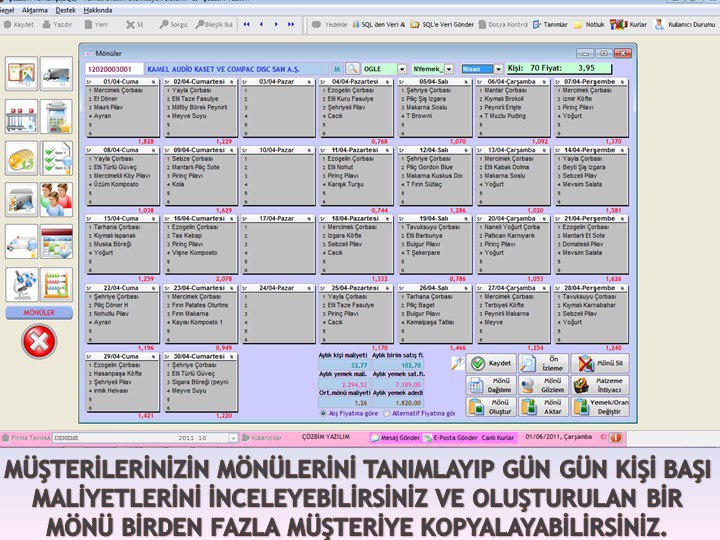The width and height of the screenshot is (720, 540).
Task: Select the 'Alternatif Fiyatına göre' radio option
Action: tap(384, 413)
